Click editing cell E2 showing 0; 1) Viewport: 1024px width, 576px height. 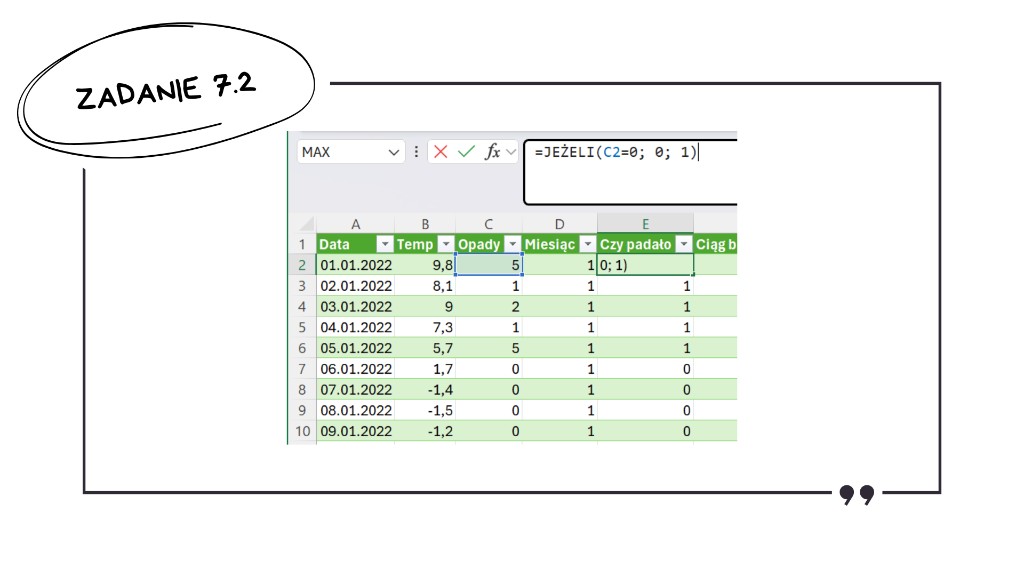pyautogui.click(x=645, y=265)
